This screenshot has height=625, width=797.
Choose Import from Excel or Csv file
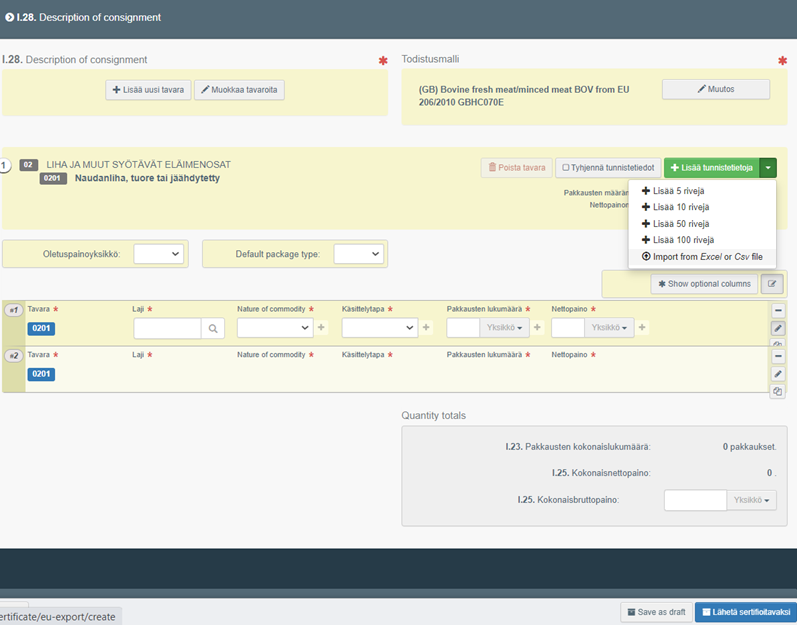pos(701,257)
